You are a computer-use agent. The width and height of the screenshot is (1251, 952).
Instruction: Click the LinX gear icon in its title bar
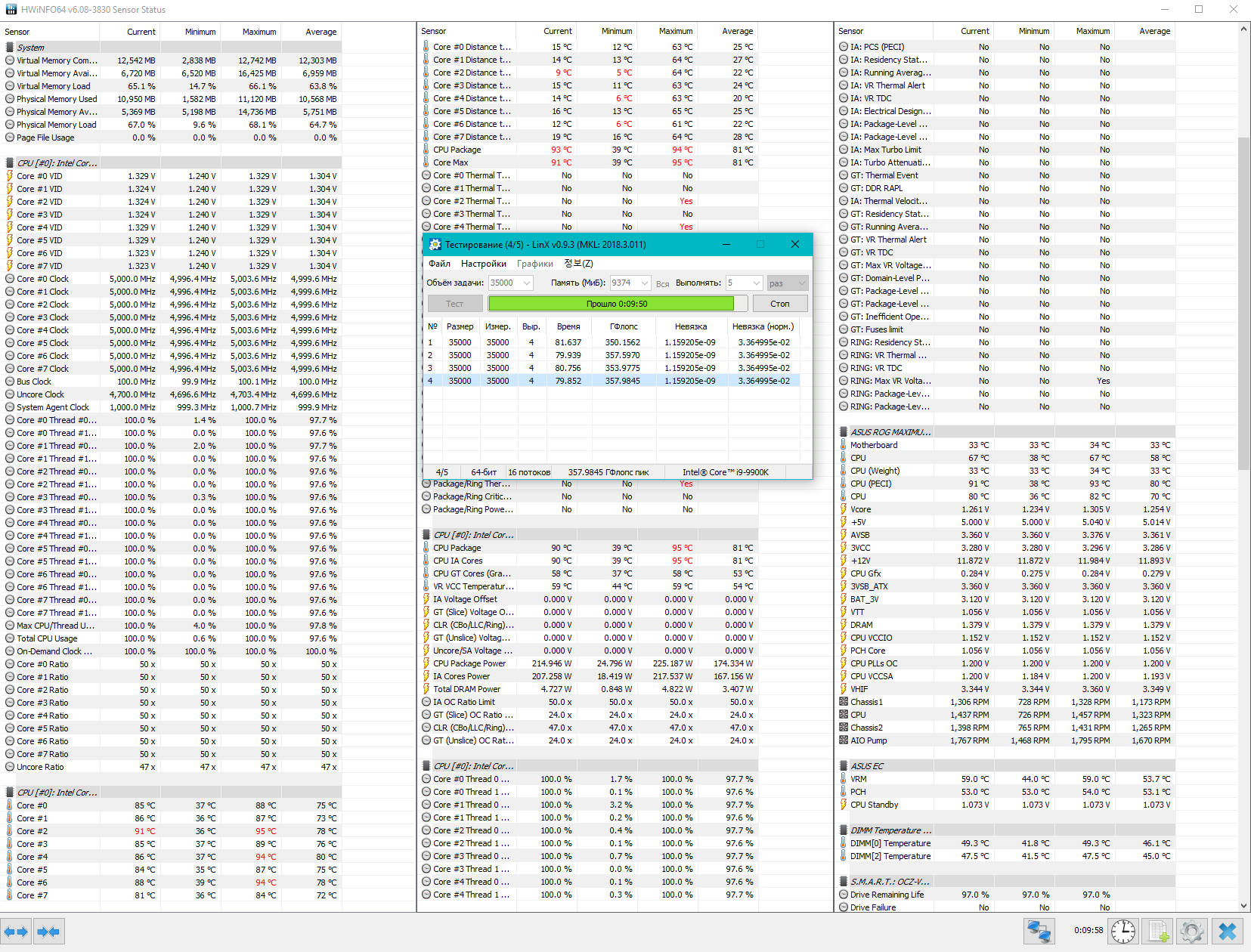(435, 244)
